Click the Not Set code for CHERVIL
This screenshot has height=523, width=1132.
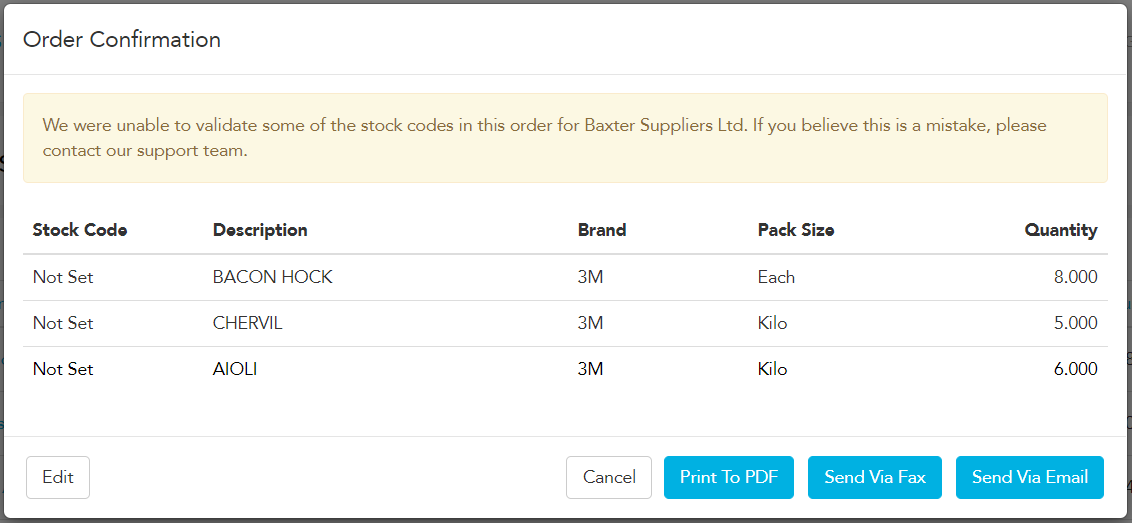[64, 324]
